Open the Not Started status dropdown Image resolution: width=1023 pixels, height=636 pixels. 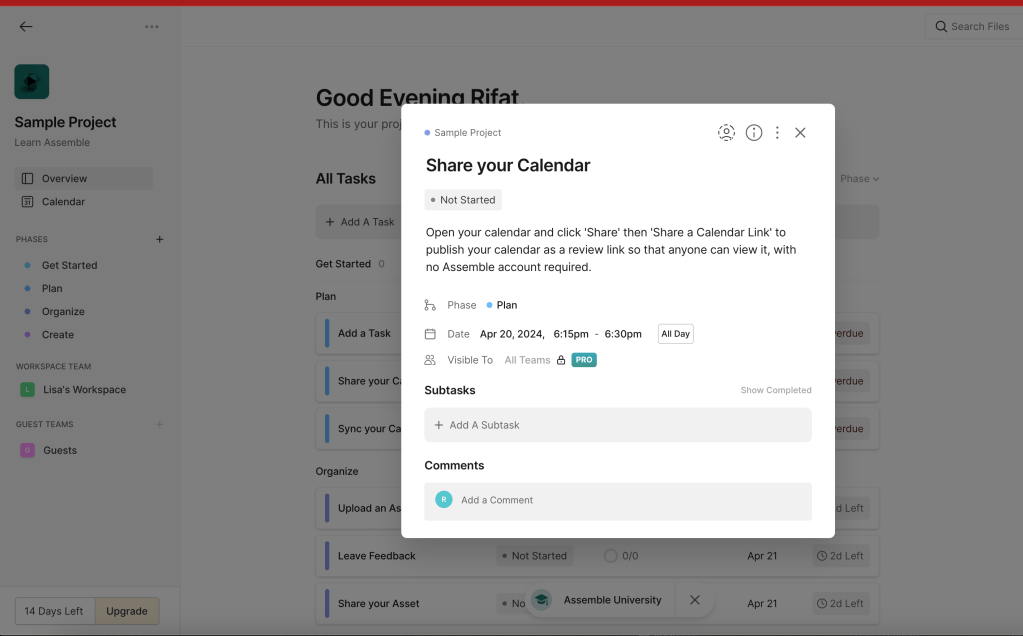coord(463,200)
